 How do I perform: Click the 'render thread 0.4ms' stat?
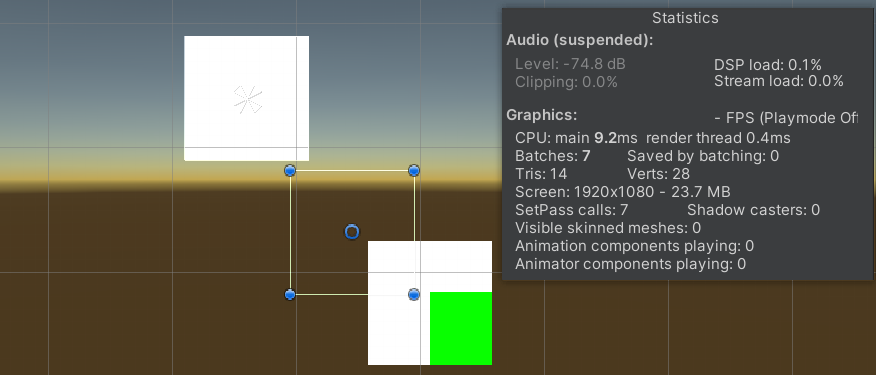pyautogui.click(x=718, y=138)
